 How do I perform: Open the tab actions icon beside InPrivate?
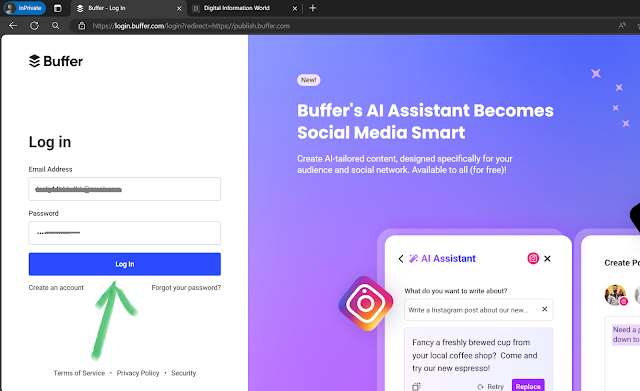pos(58,8)
